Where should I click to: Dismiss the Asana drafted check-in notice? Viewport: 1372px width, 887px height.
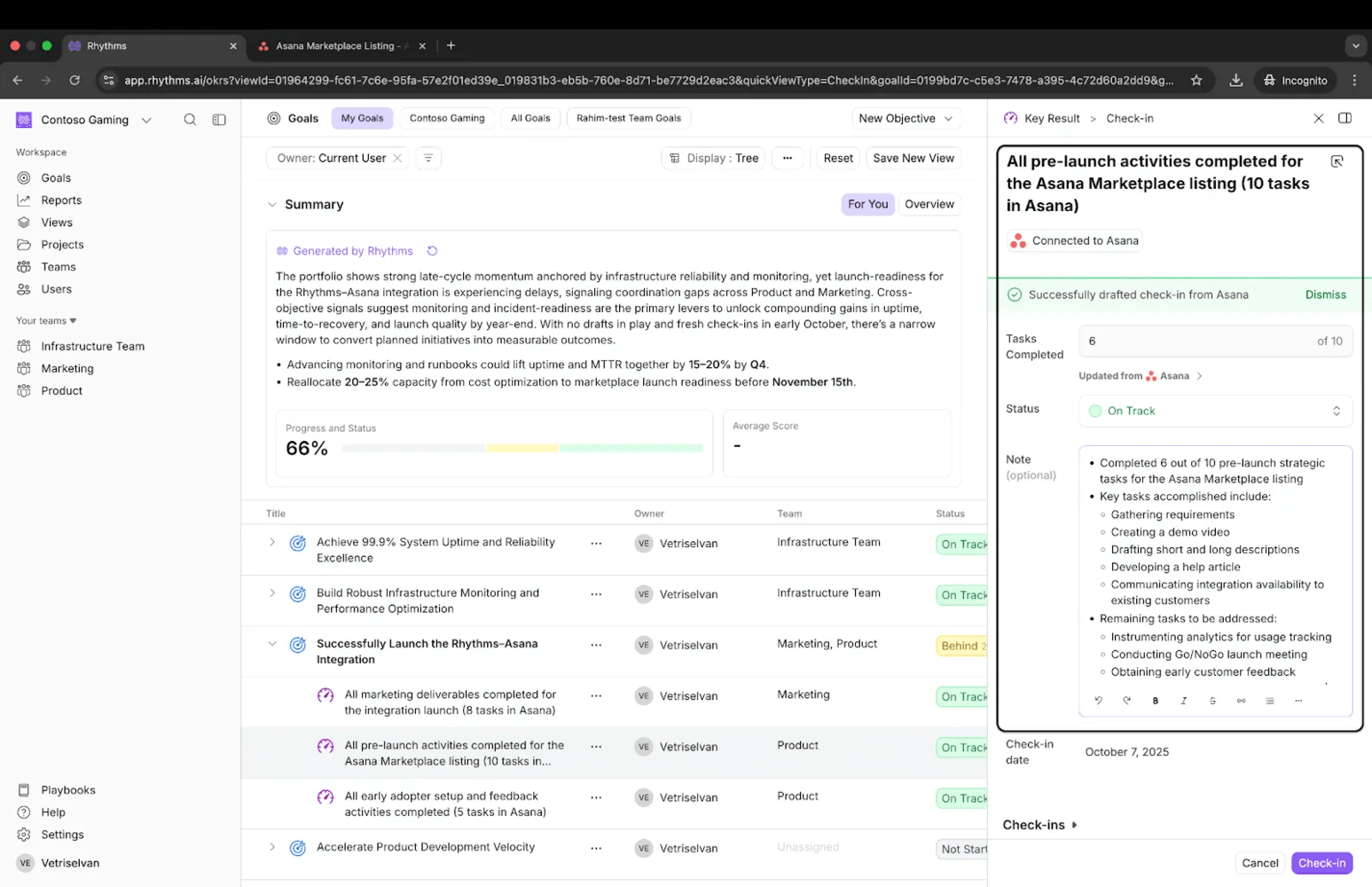[x=1325, y=294]
